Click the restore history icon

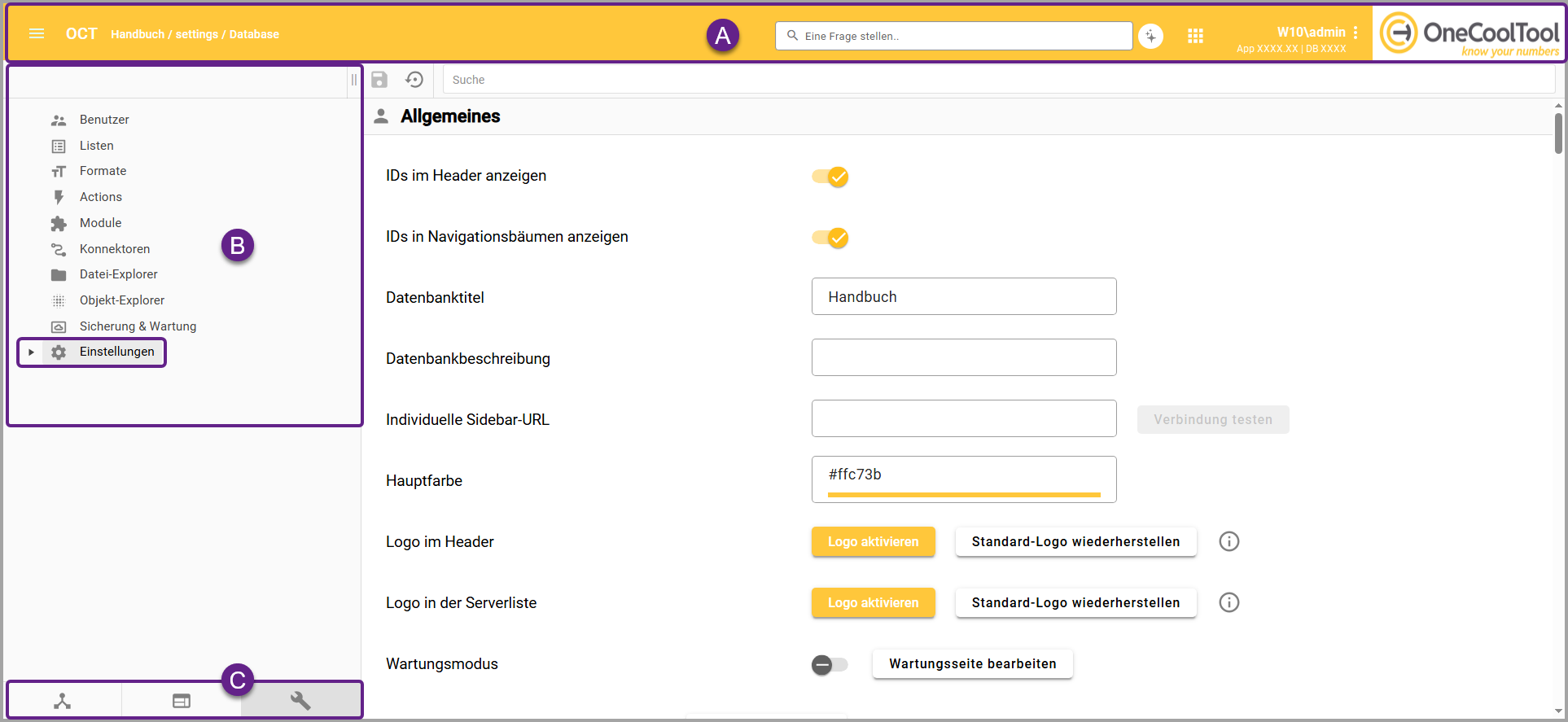tap(414, 80)
